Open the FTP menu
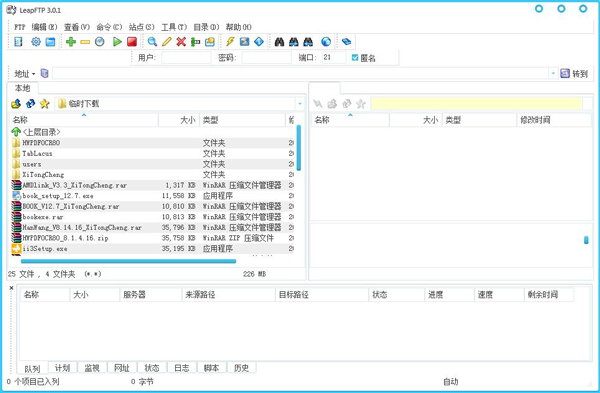 coord(20,27)
